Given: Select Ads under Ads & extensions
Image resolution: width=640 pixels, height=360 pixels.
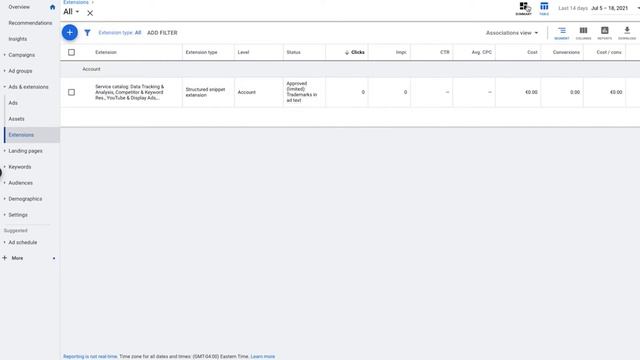Looking at the screenshot, I should tap(13, 103).
